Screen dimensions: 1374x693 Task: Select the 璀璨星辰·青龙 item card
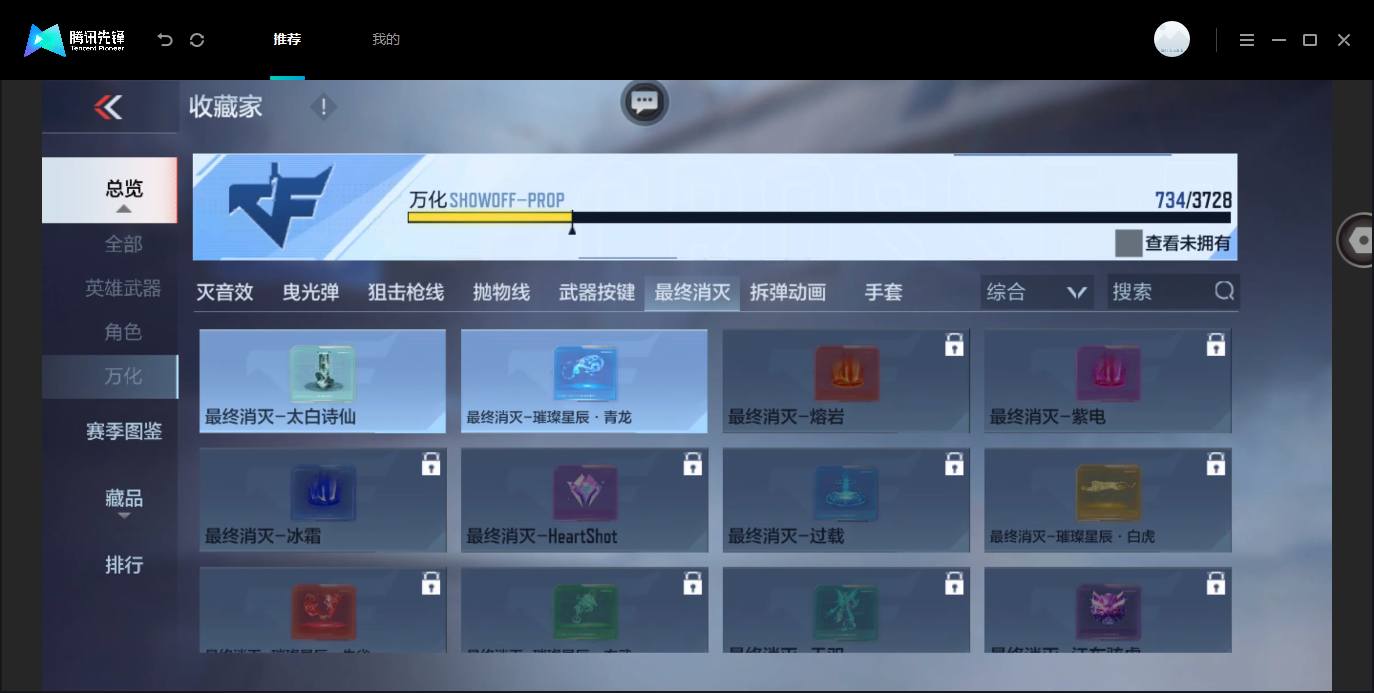coord(584,381)
